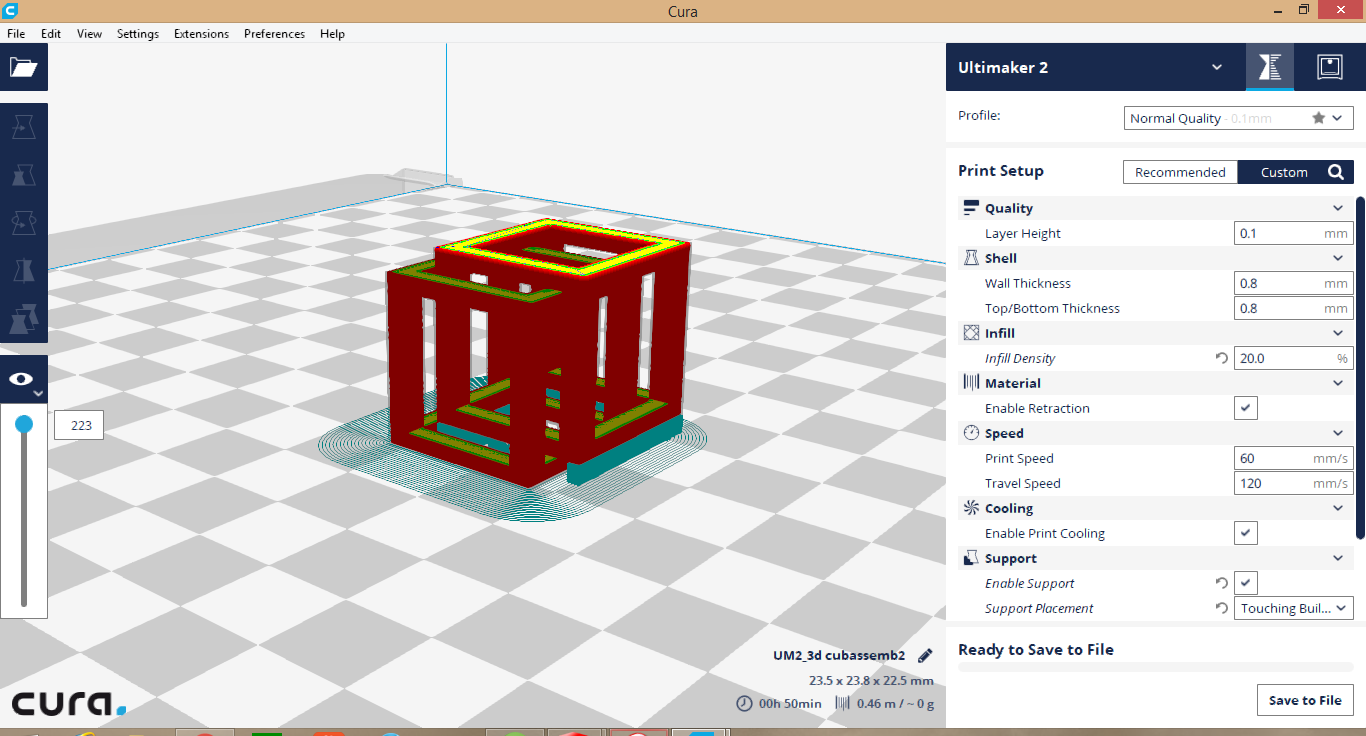Select the Scale tool in the left toolbar
The image size is (1366, 736).
click(x=23, y=175)
